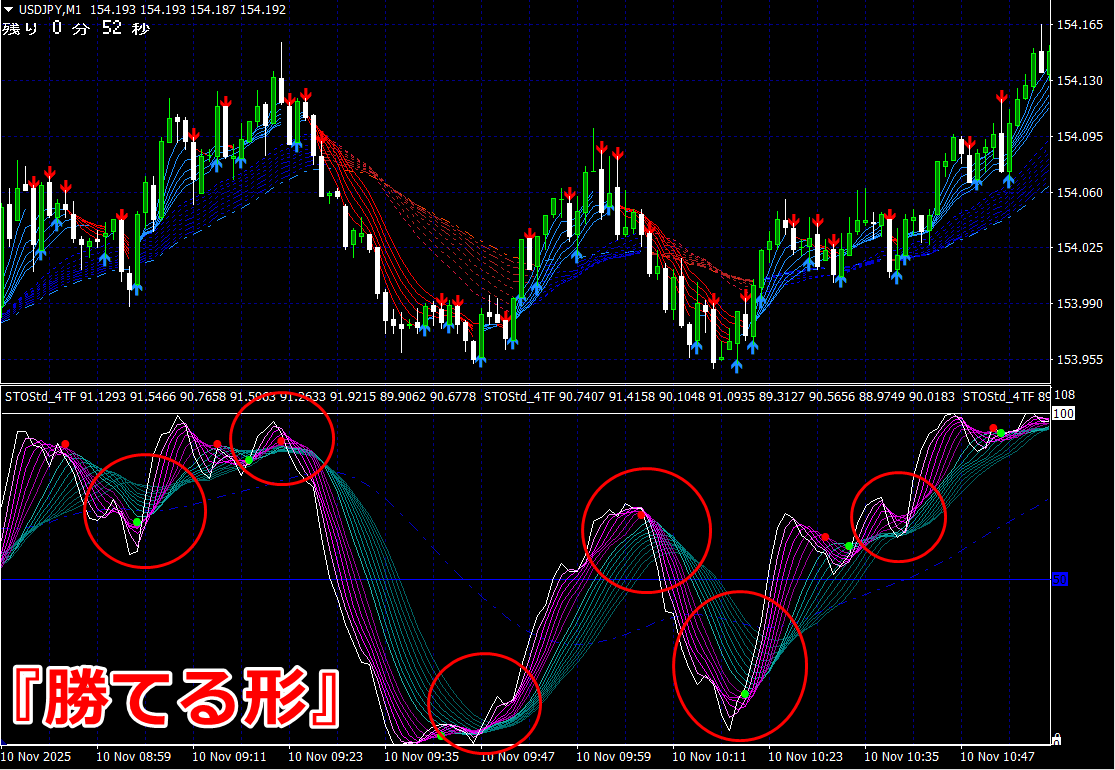This screenshot has width=1115, height=770.
Task: Click the STOStd_4TF 90.7407 indicator label
Action: (x=544, y=397)
